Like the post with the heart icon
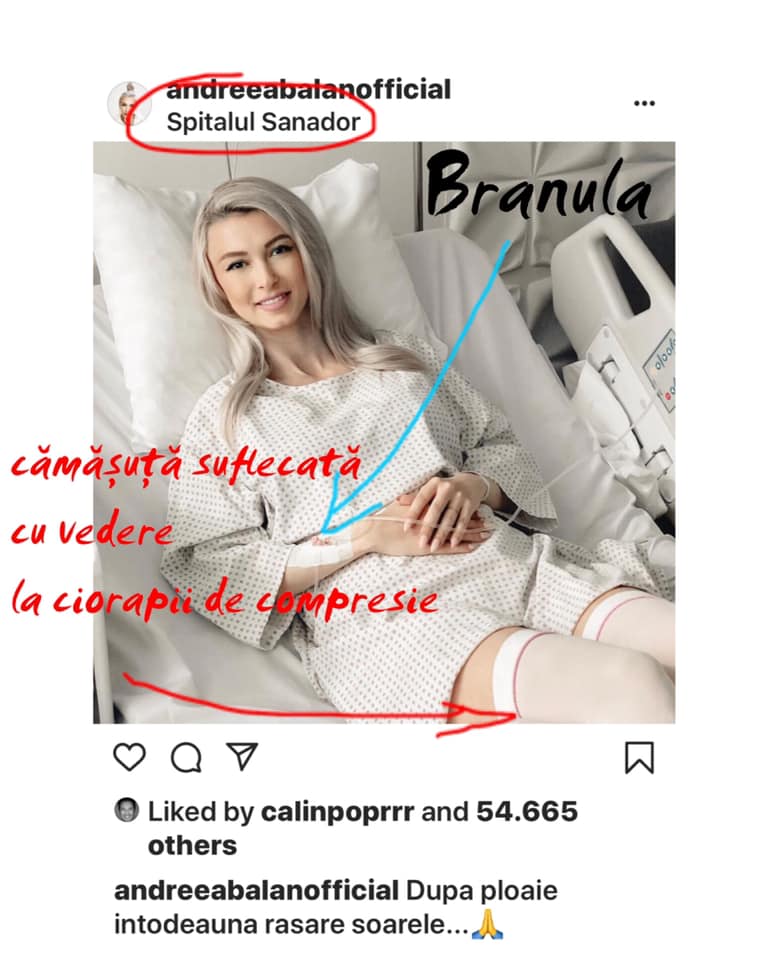Viewport: 768px width, 960px height. click(129, 757)
